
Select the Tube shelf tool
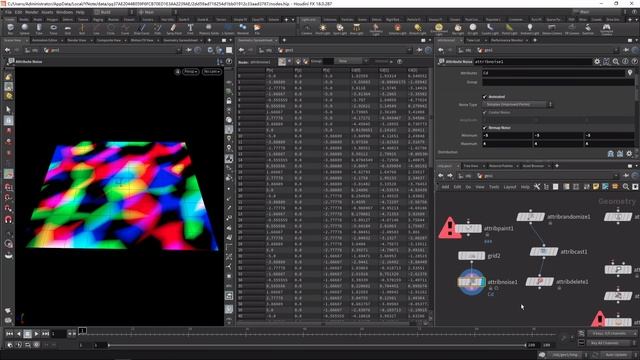(x=39, y=29)
